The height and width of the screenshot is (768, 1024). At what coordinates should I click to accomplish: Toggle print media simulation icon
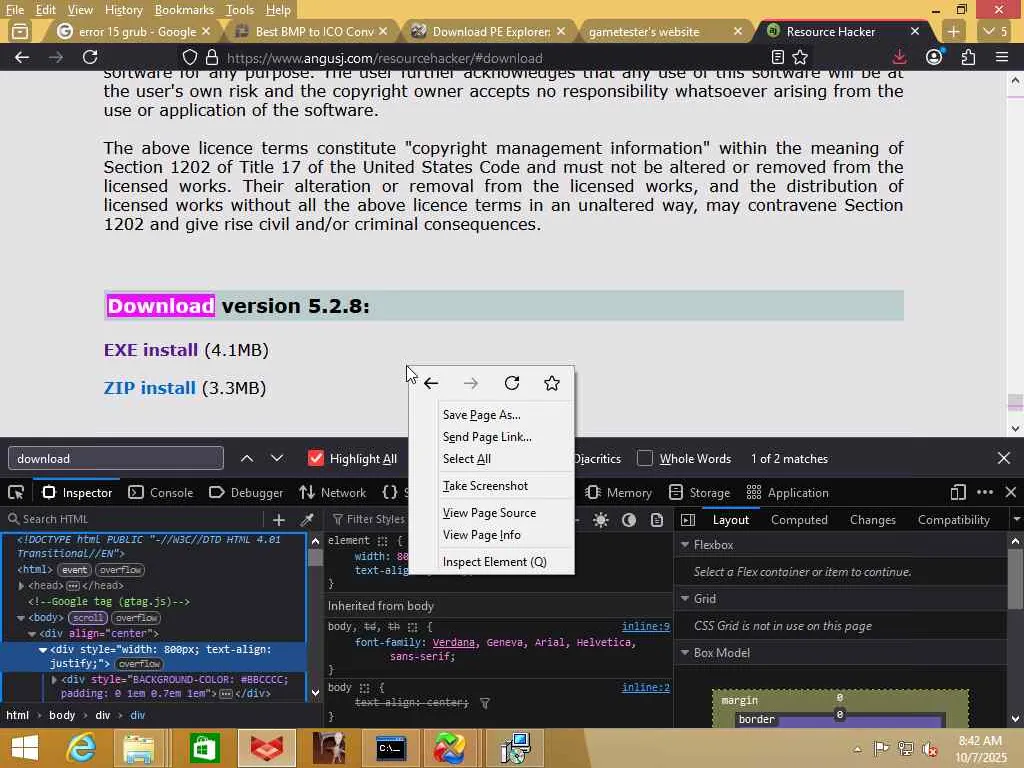tap(657, 520)
